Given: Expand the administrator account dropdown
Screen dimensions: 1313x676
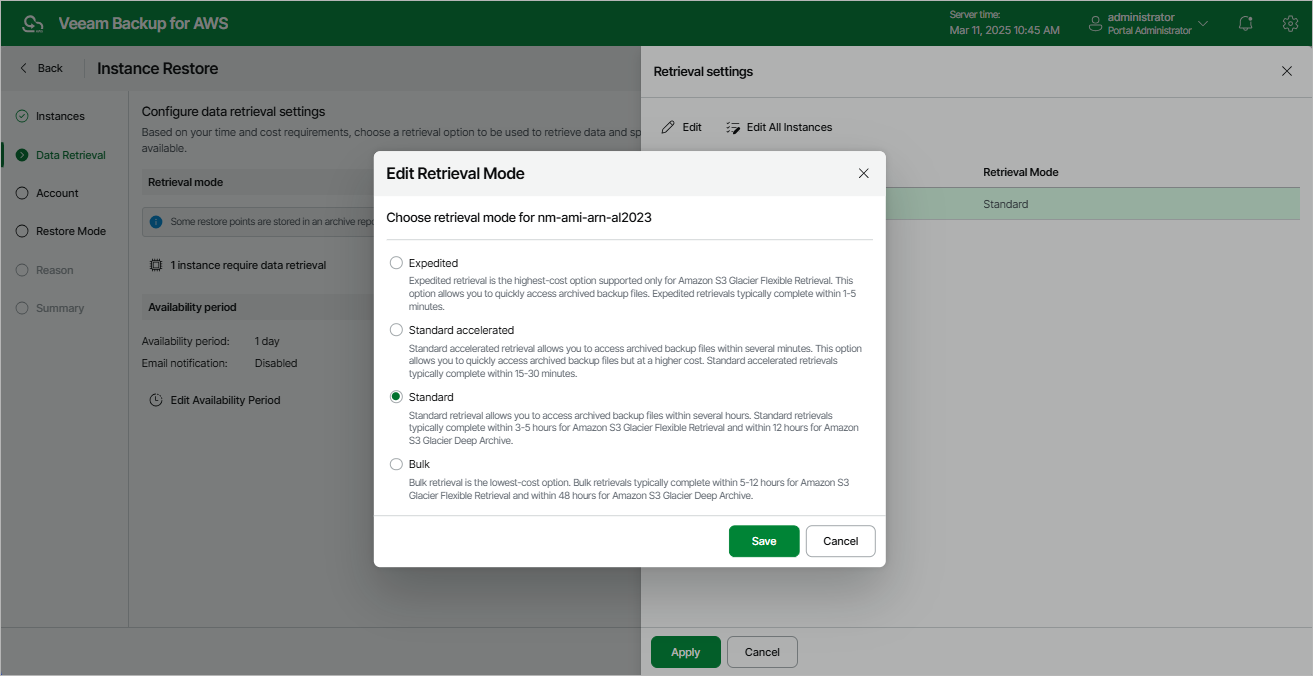Looking at the screenshot, I should [x=1203, y=23].
